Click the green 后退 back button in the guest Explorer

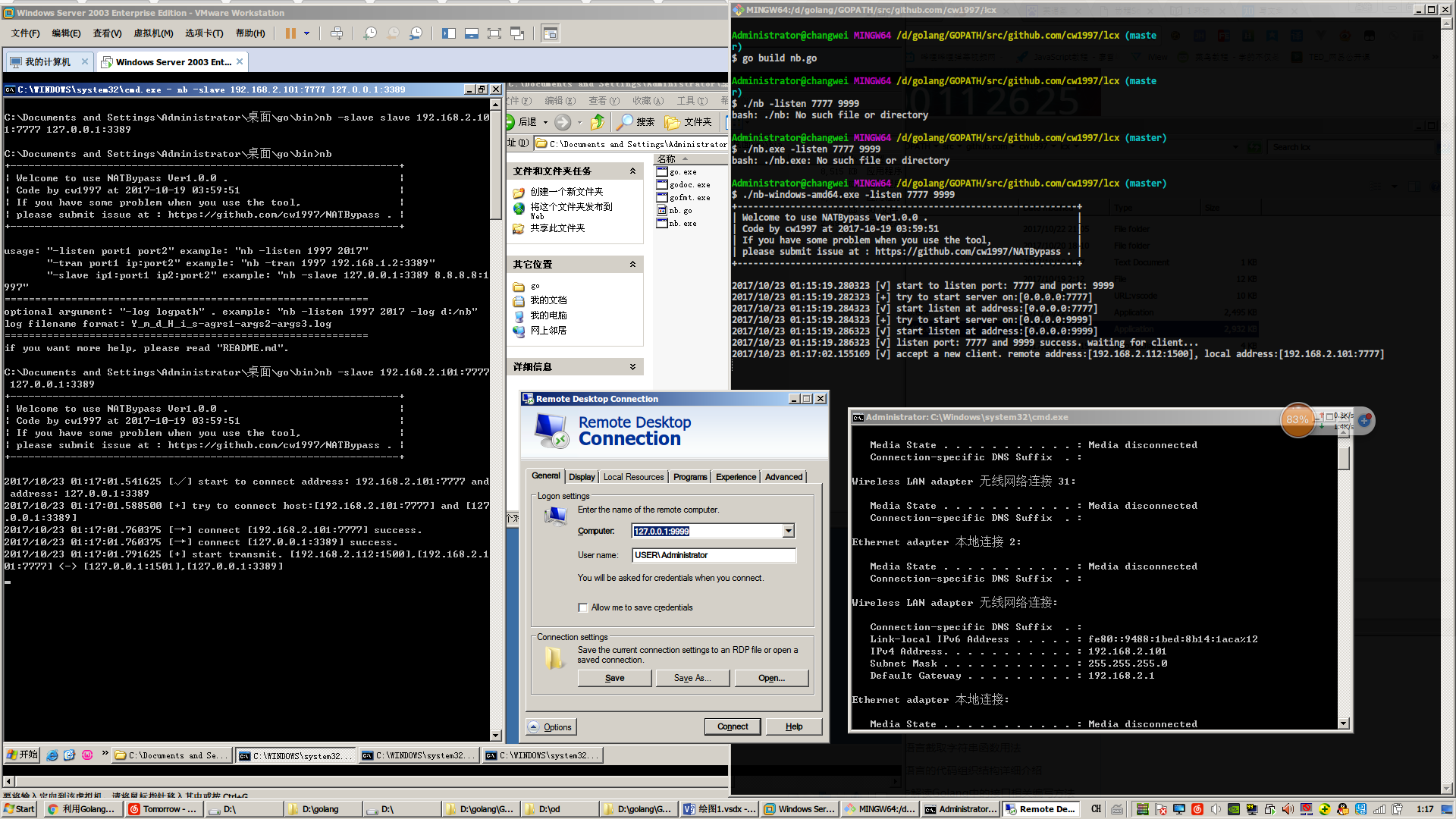tap(521, 121)
